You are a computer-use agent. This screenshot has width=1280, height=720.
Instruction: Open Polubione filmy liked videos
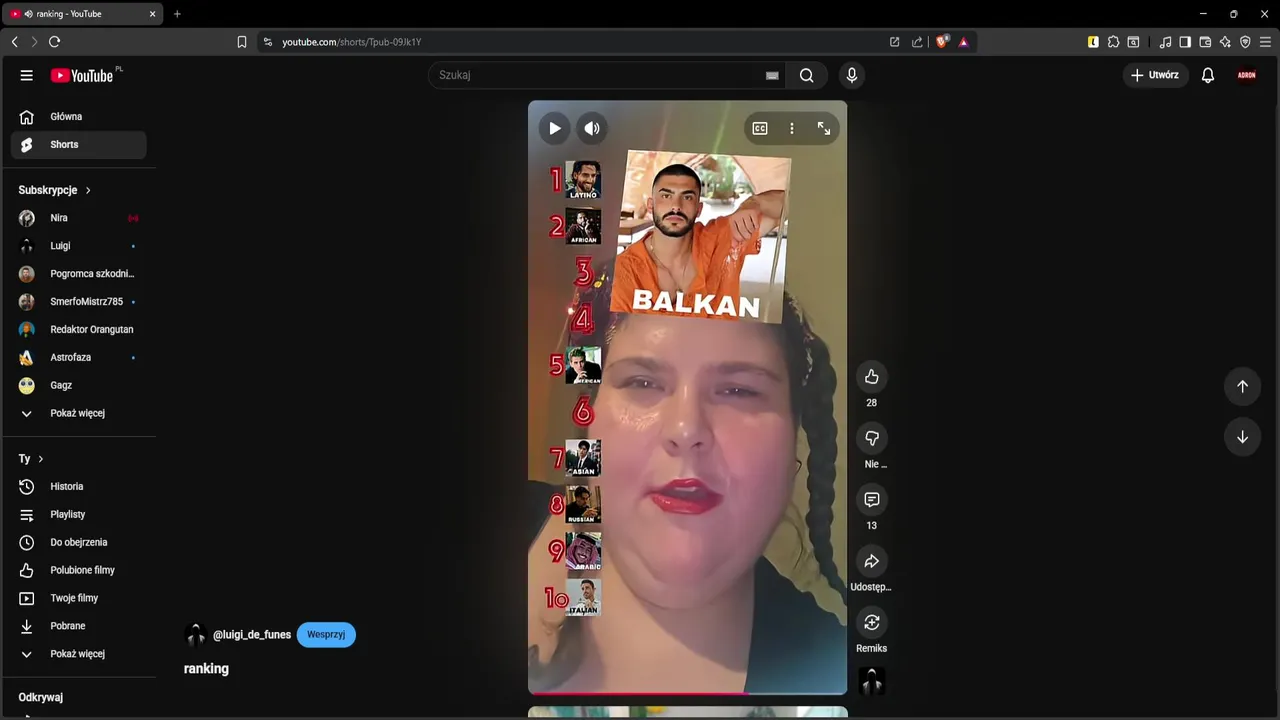pyautogui.click(x=79, y=571)
